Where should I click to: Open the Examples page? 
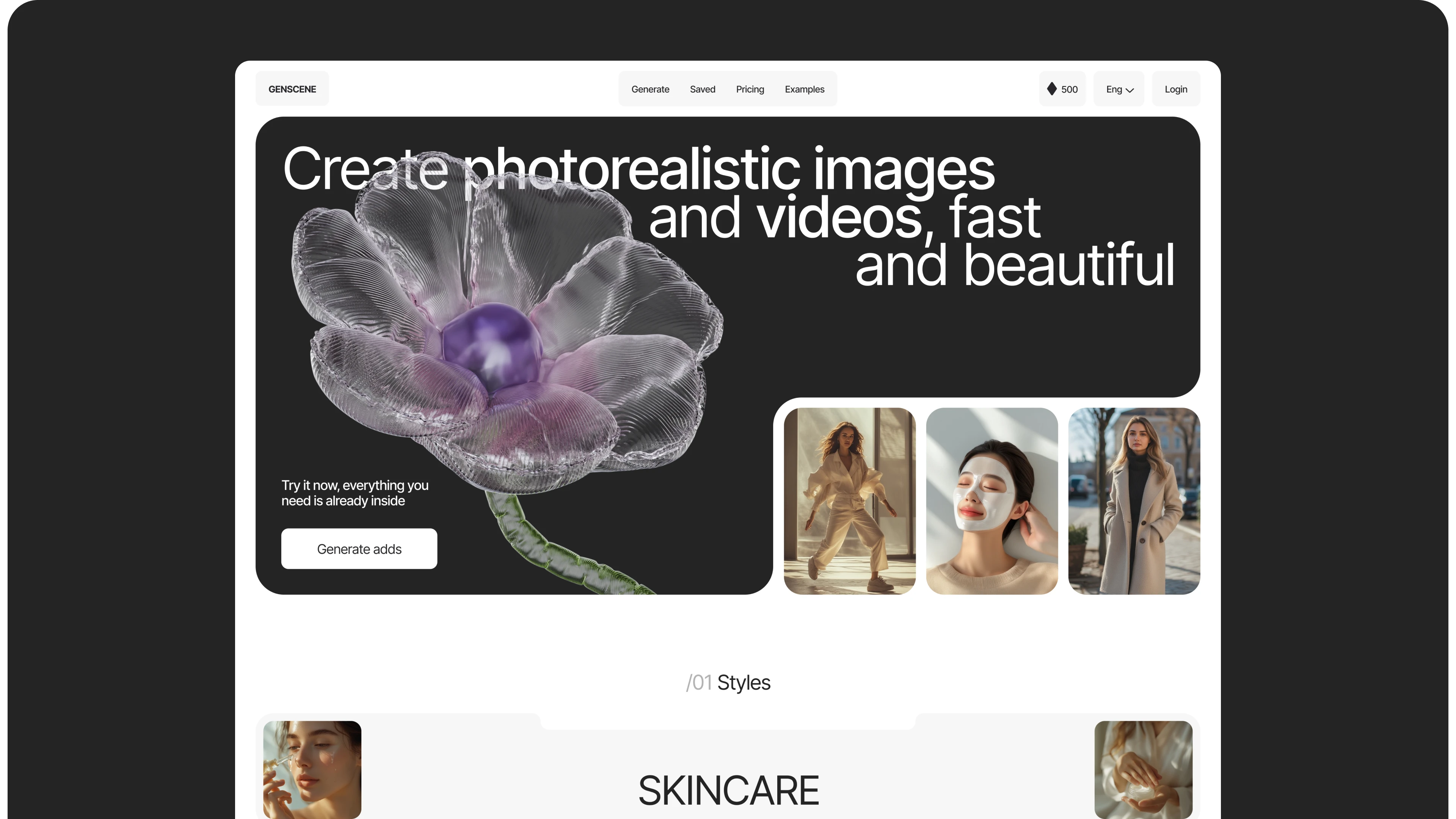(805, 89)
